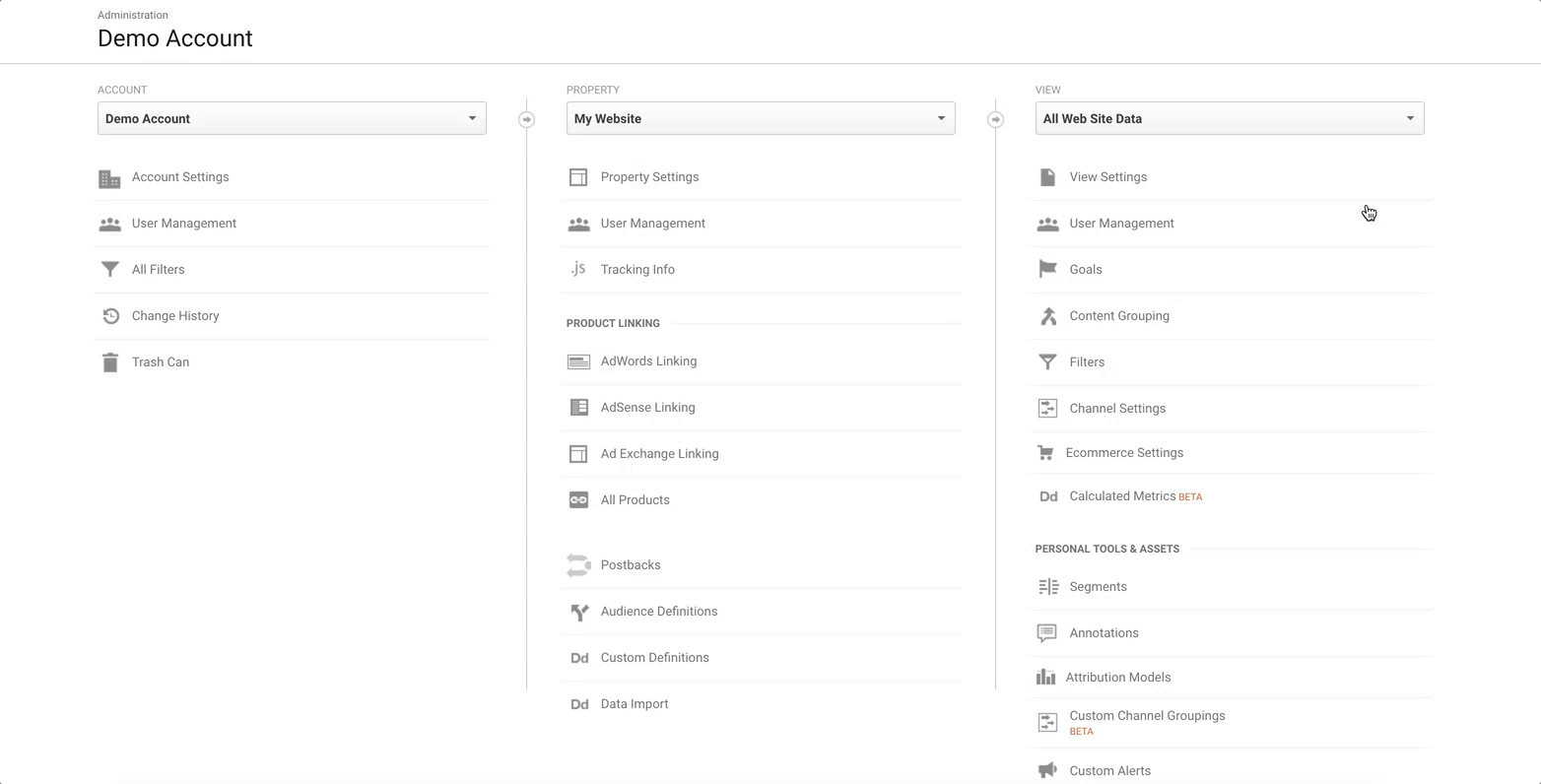The height and width of the screenshot is (784, 1541).
Task: Click the Tracking Info js icon
Action: (x=578, y=270)
